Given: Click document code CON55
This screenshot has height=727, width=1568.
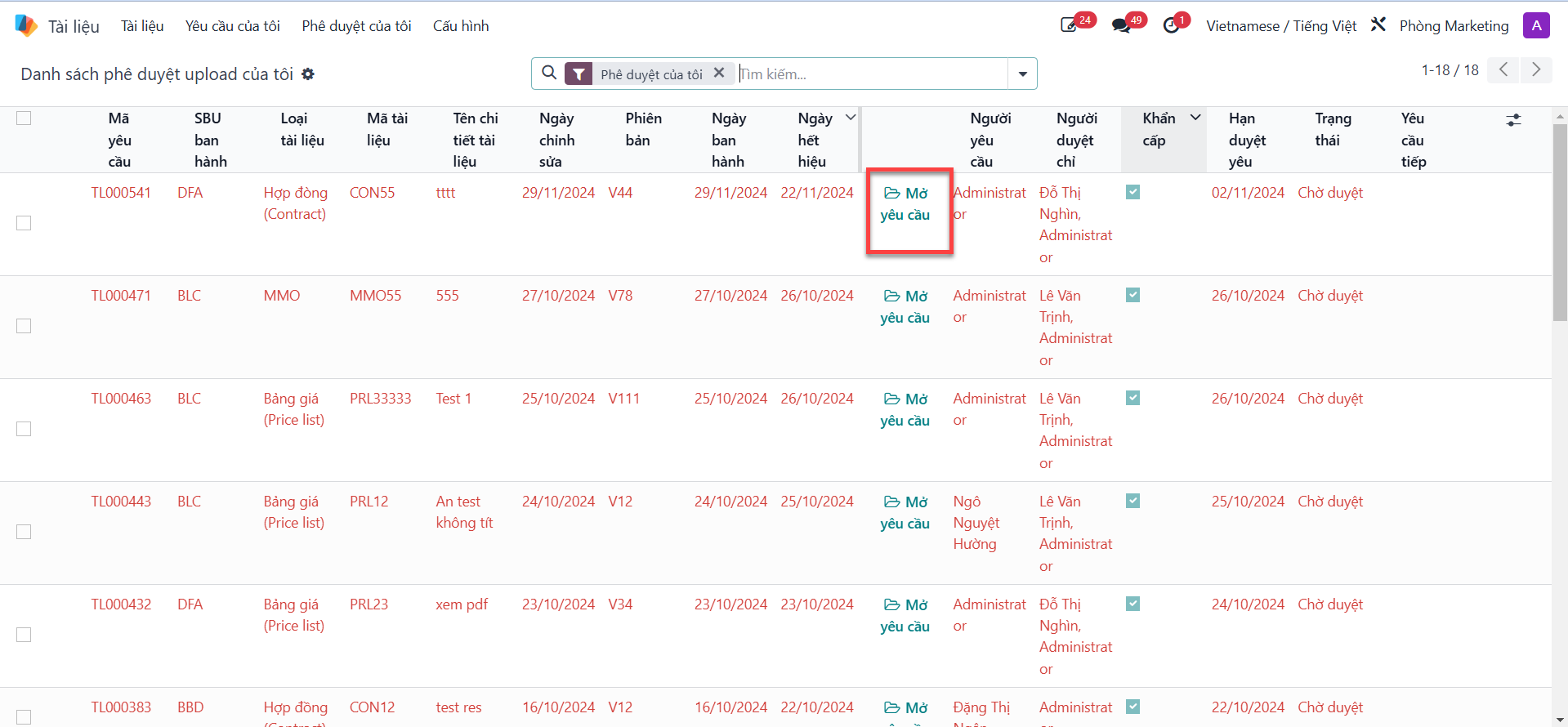Looking at the screenshot, I should point(372,193).
